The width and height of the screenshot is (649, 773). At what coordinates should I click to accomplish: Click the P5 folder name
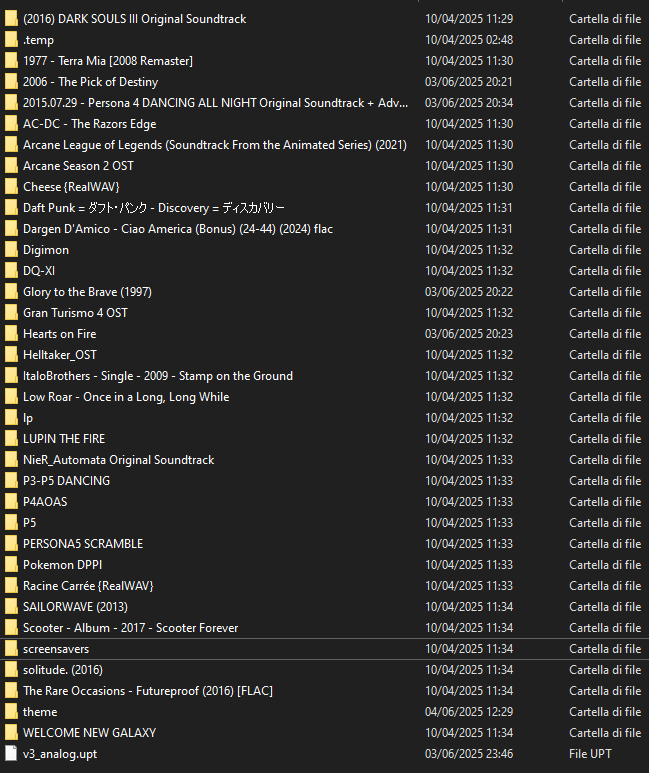click(30, 523)
